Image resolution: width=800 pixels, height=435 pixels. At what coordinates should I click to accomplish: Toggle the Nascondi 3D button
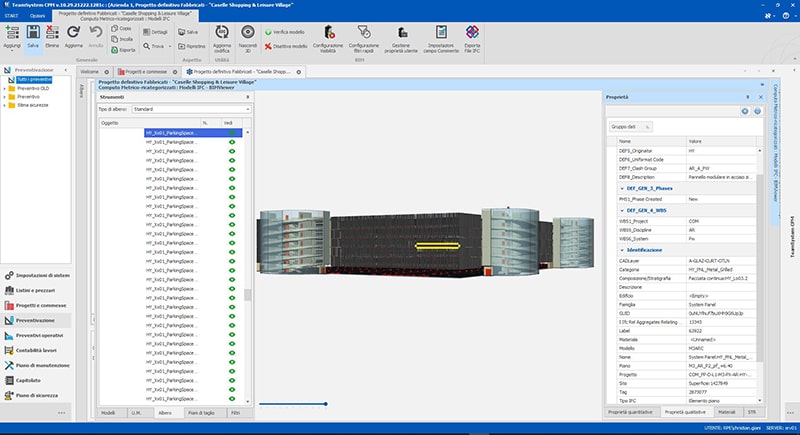click(248, 38)
